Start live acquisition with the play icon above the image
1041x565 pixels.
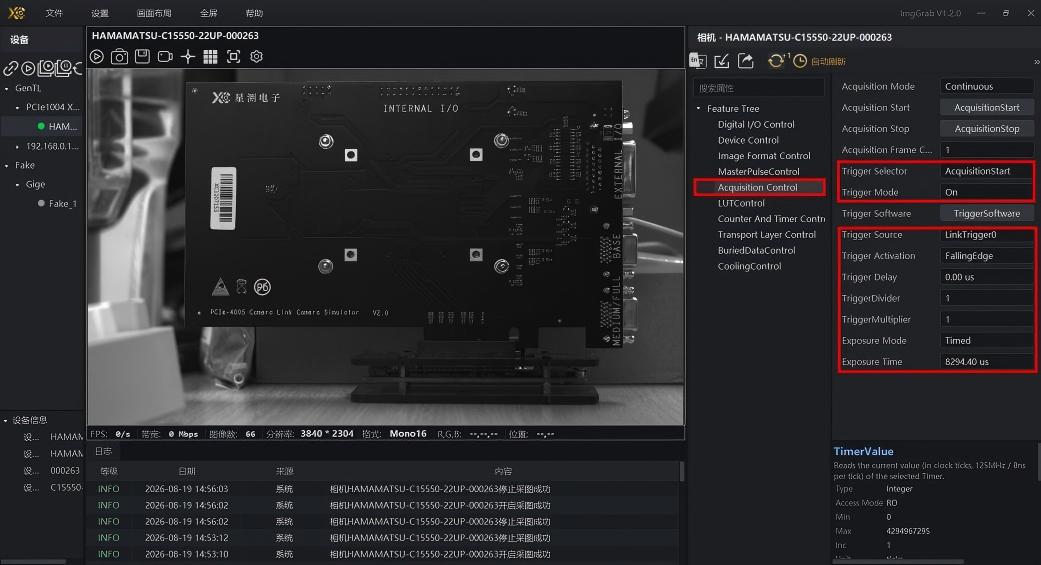(97, 57)
